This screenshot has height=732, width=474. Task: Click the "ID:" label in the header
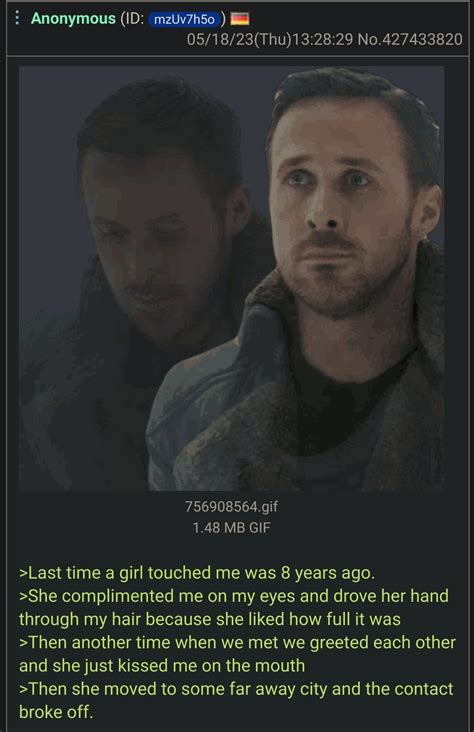[x=133, y=19]
